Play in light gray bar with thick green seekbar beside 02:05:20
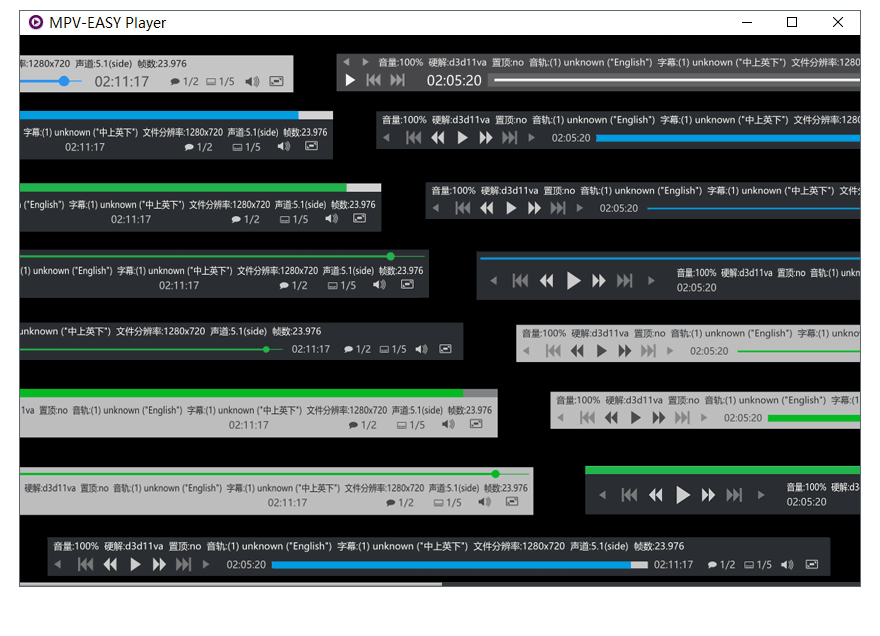The image size is (880, 636). pos(635,418)
